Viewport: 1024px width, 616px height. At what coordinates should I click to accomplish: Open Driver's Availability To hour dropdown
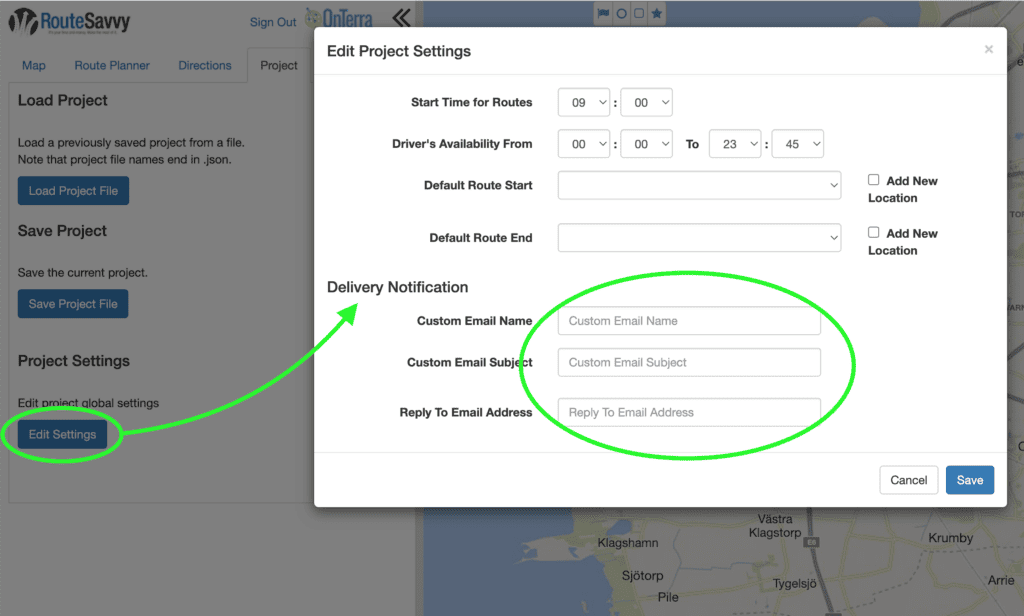(735, 144)
